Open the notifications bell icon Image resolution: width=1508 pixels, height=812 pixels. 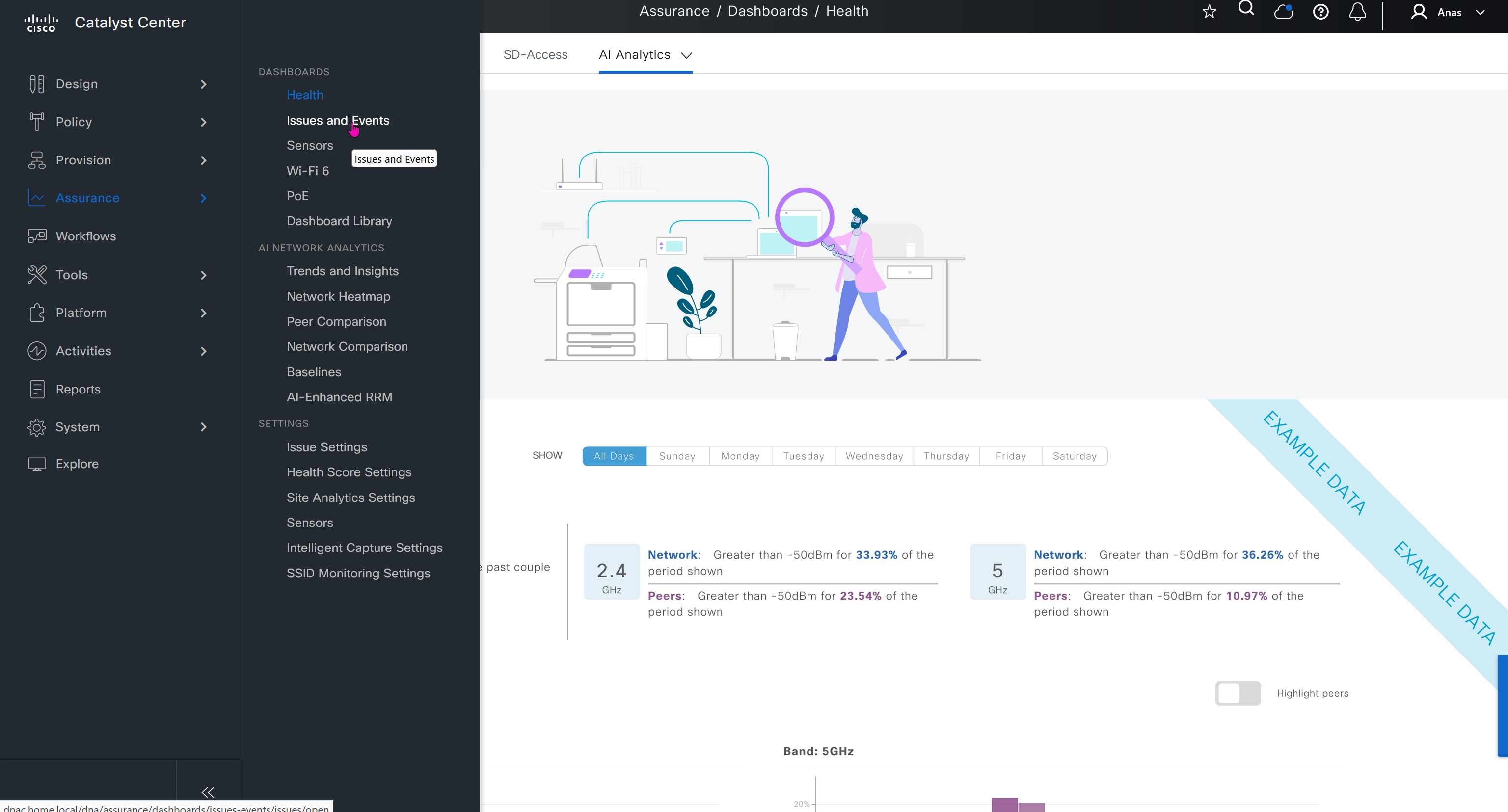[x=1358, y=12]
